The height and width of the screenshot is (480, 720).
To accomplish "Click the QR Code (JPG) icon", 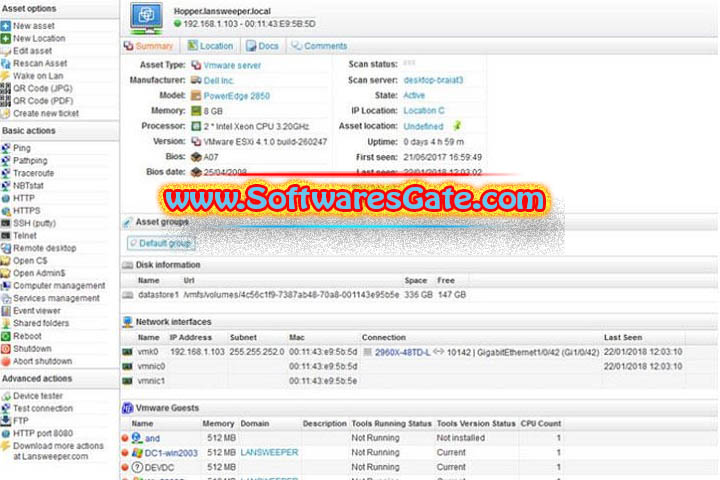I will coord(6,88).
